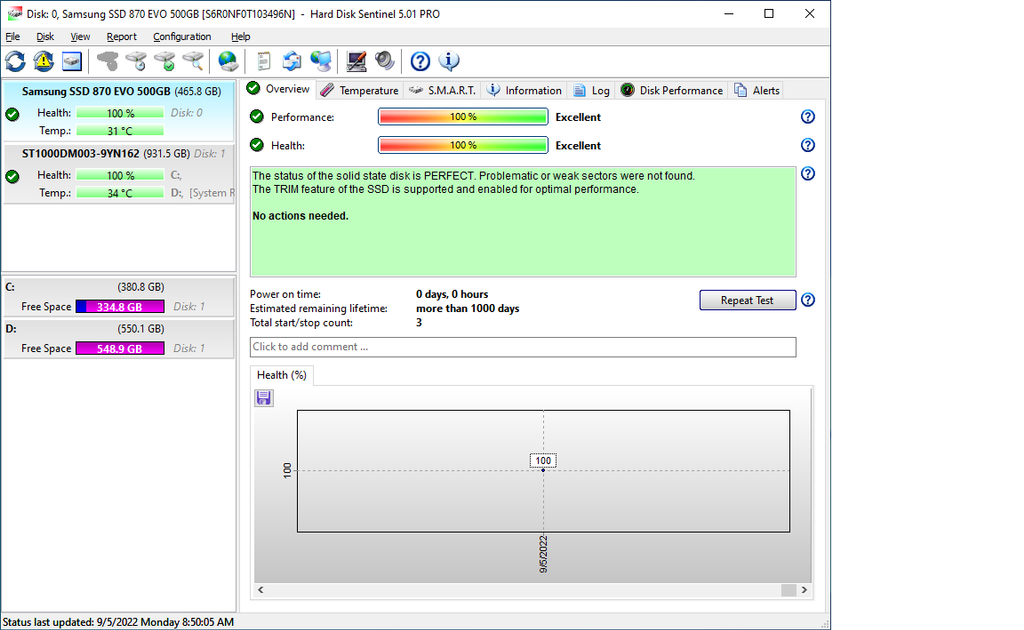Image resolution: width=1024 pixels, height=630 pixels.
Task: Open the Report menu
Action: point(121,37)
